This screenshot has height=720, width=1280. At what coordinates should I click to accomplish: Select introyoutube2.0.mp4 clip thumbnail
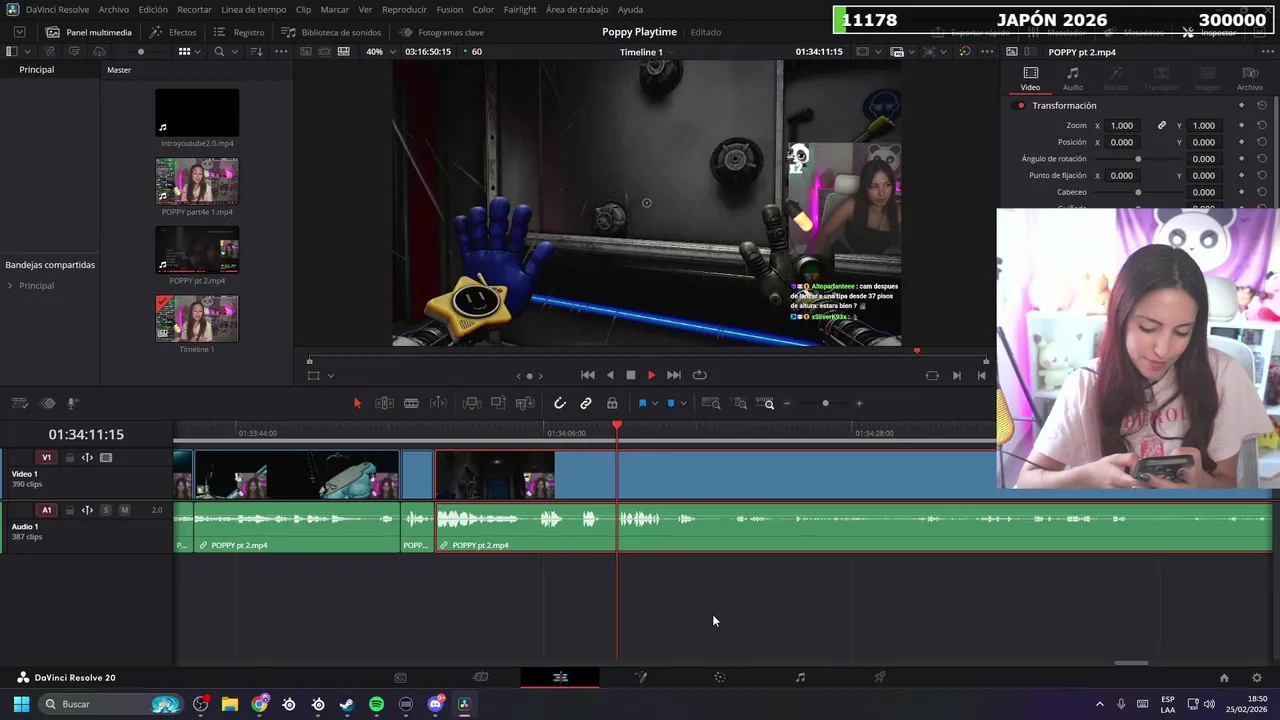coord(197,112)
